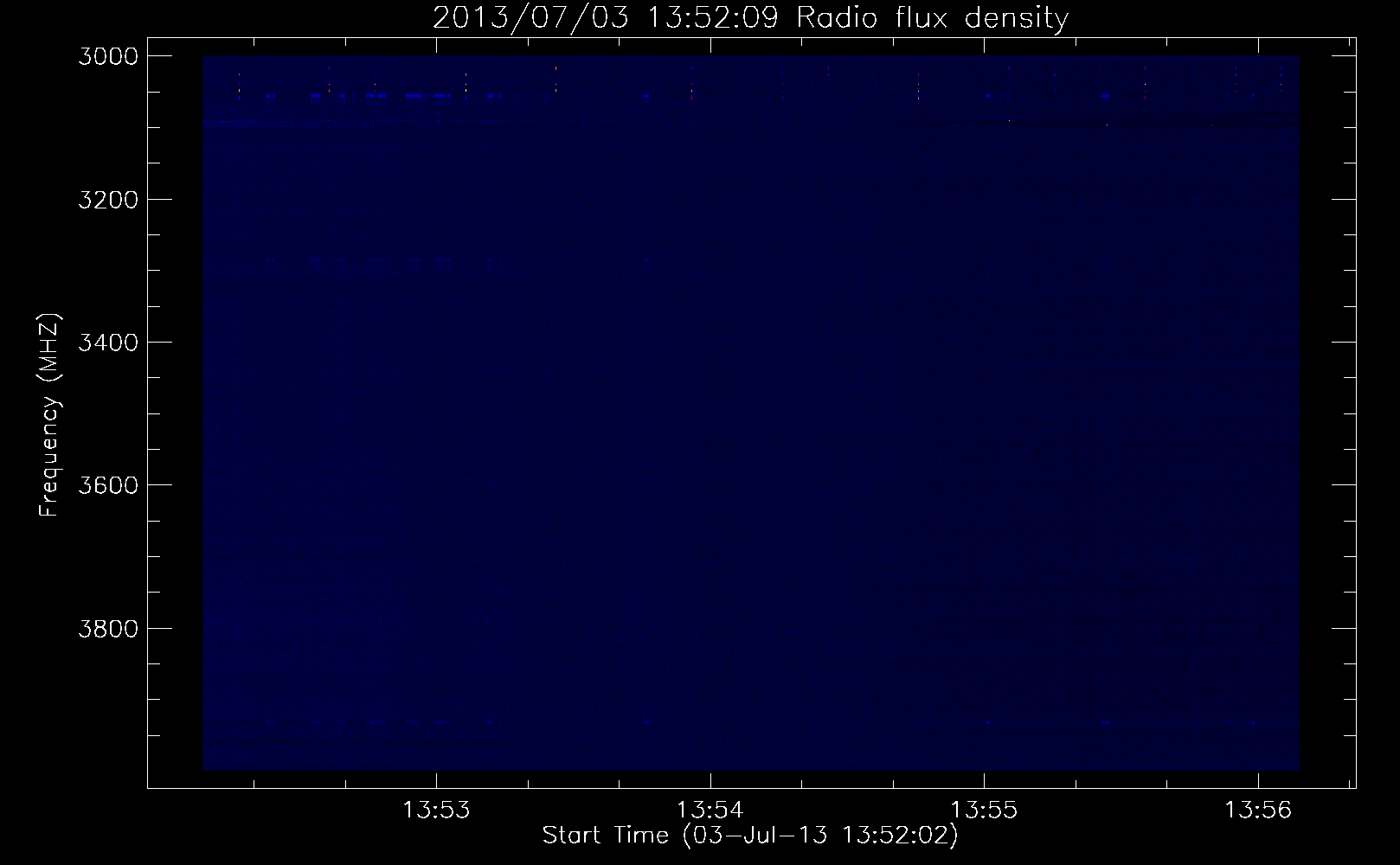Click the "Start Time (03-Jul-13 13:52:02)" label
Viewport: 1400px width, 865px height.
coord(750,836)
